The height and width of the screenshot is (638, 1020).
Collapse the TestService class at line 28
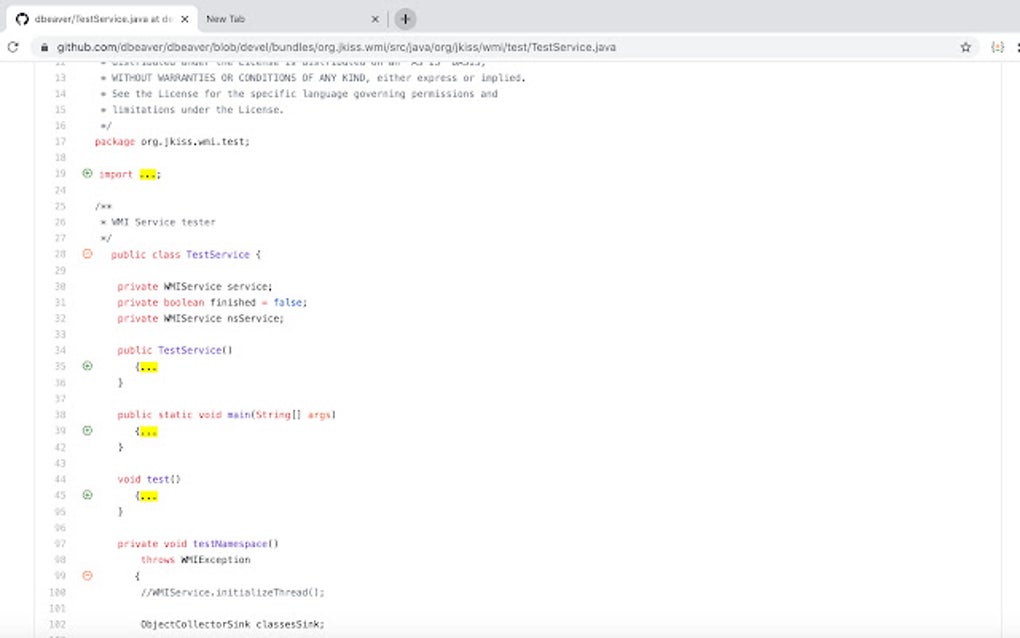(87, 254)
